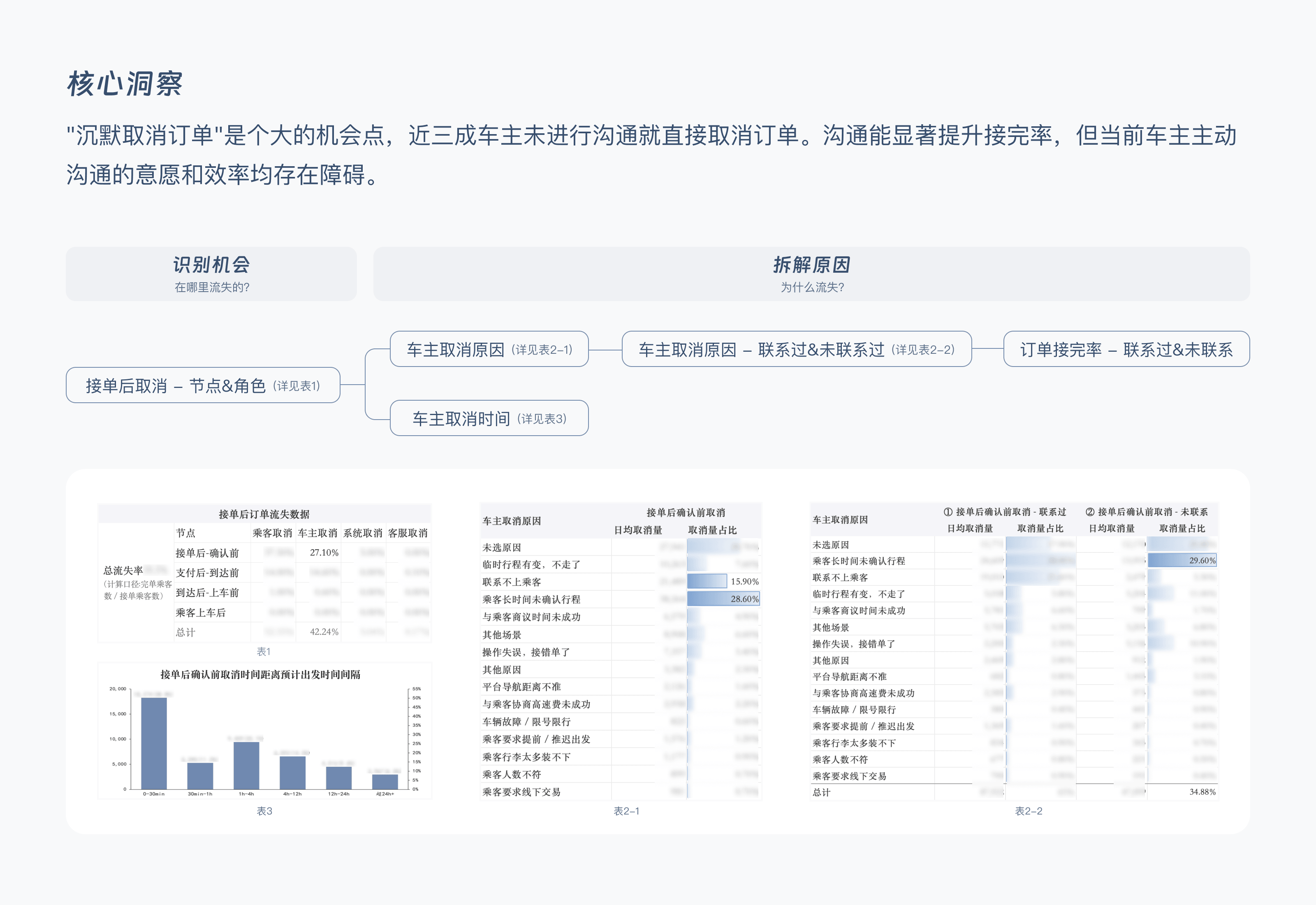Select the 识别机会 header card
The width and height of the screenshot is (1316, 905).
[x=211, y=273]
